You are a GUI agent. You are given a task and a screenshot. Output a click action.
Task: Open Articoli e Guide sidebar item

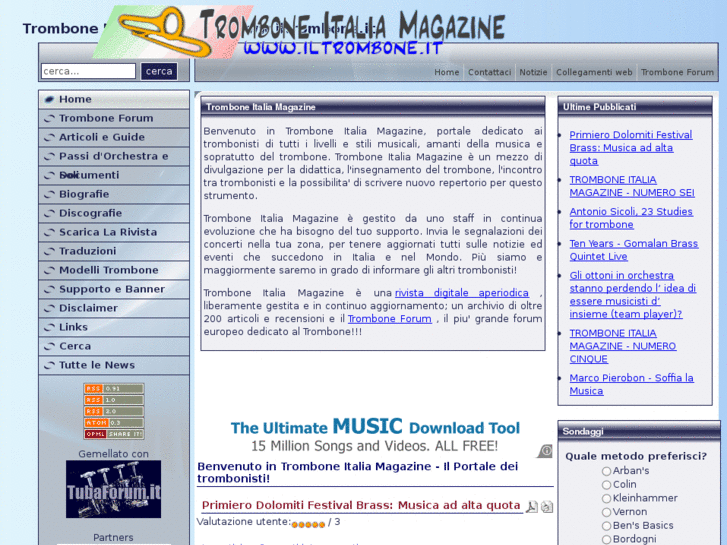[x=114, y=137]
